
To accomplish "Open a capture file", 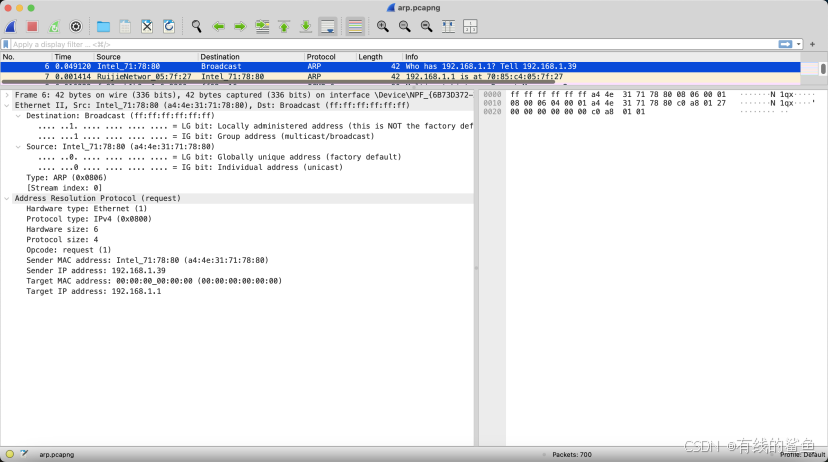I will coord(104,26).
